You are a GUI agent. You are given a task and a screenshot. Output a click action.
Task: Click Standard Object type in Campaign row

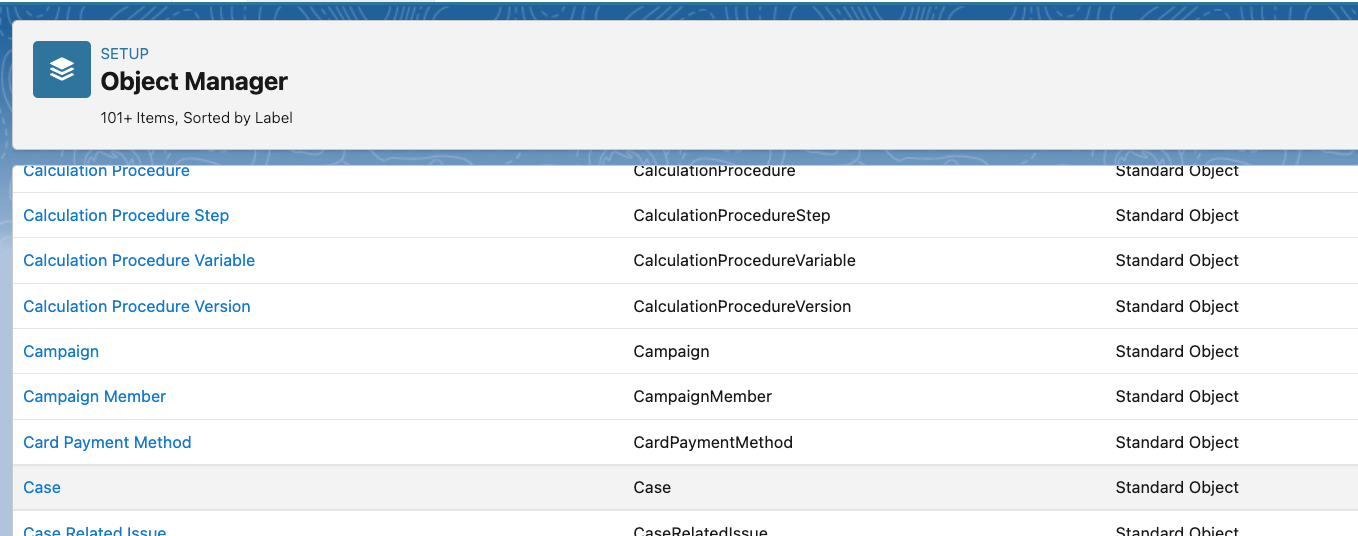pos(1177,352)
